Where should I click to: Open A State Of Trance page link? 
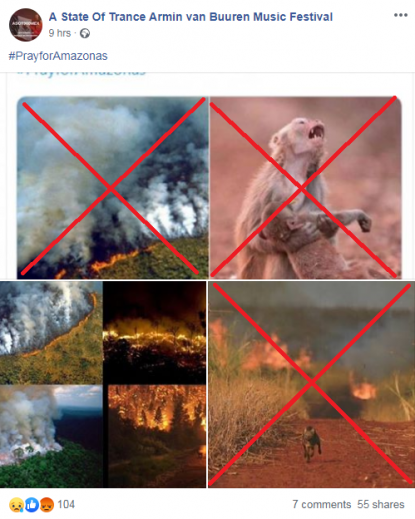(191, 17)
